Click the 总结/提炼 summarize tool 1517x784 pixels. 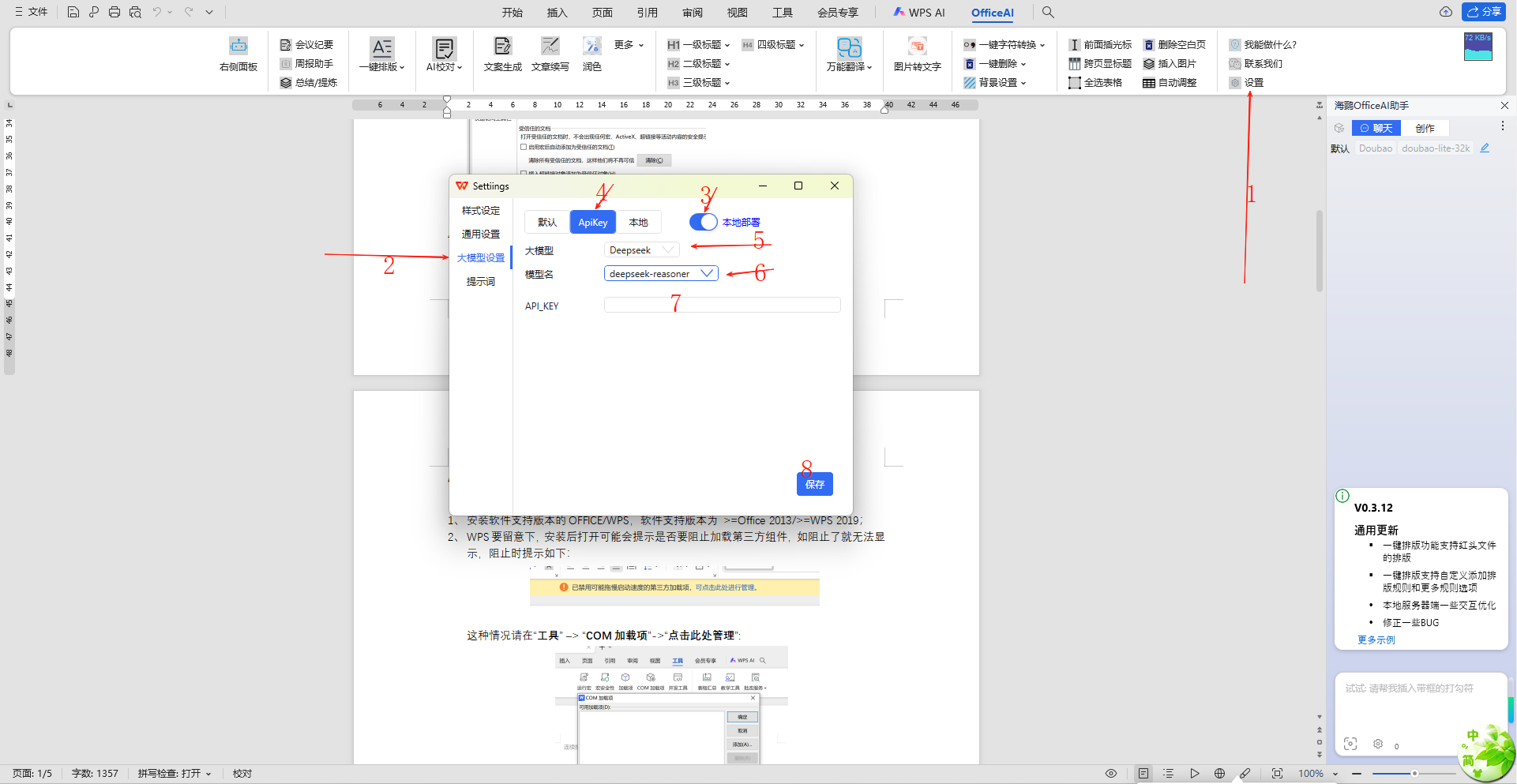click(x=309, y=83)
